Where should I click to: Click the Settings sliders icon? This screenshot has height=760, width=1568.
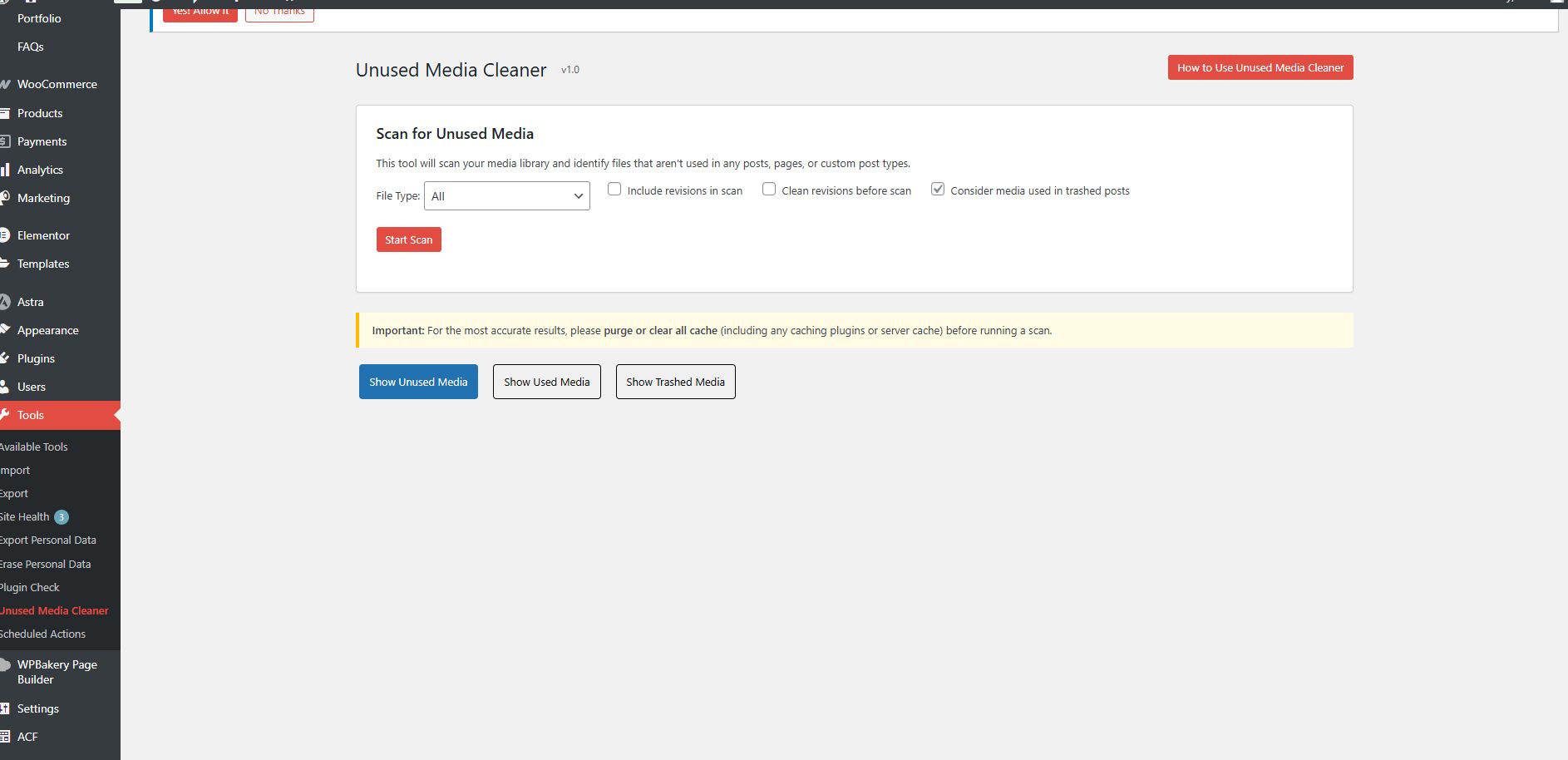pos(5,708)
